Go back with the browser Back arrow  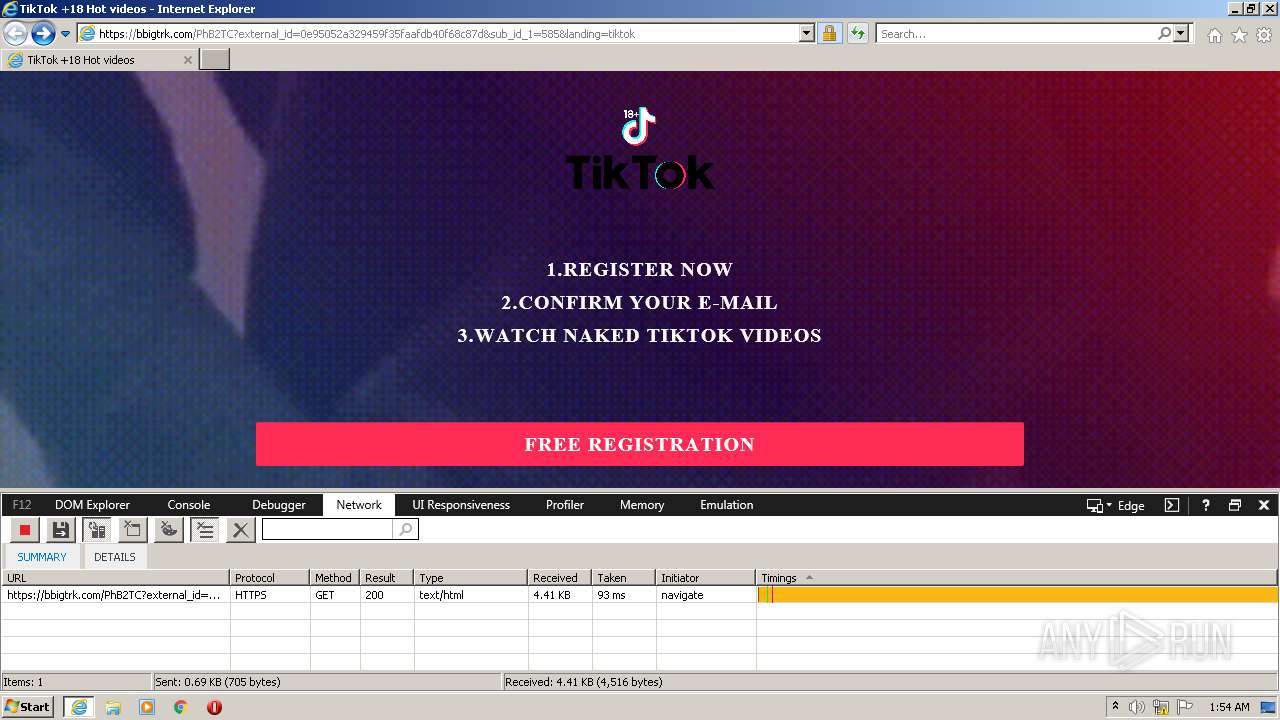tap(16, 33)
